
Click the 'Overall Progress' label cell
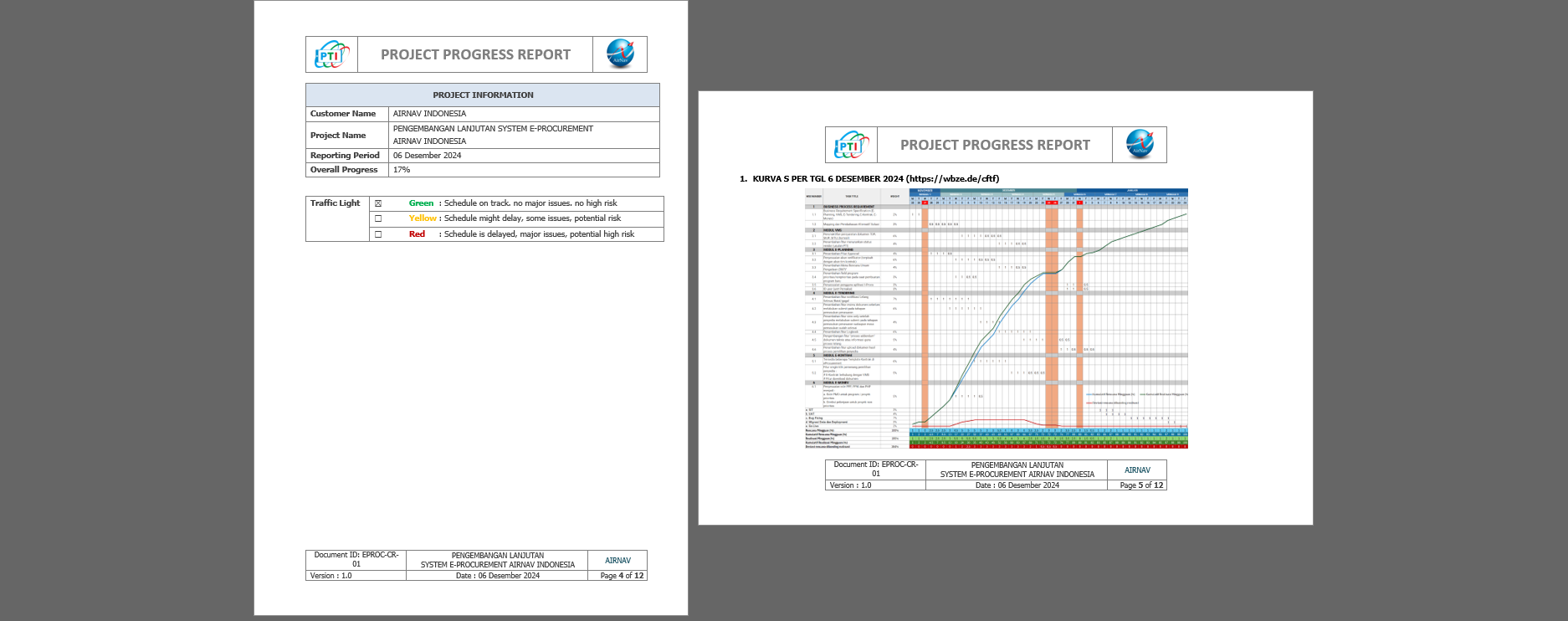[x=347, y=170]
